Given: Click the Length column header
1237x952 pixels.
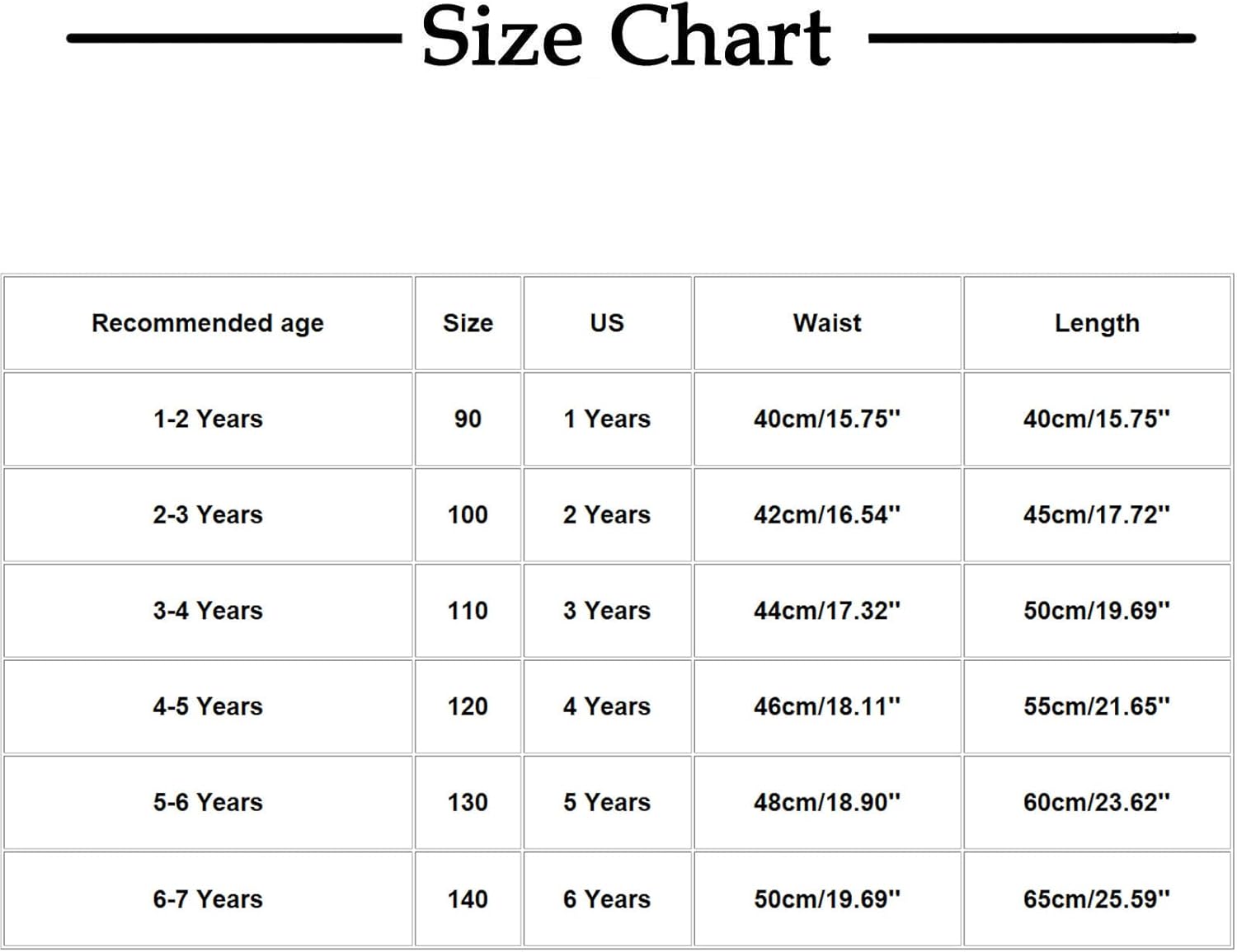Looking at the screenshot, I should (x=1097, y=323).
